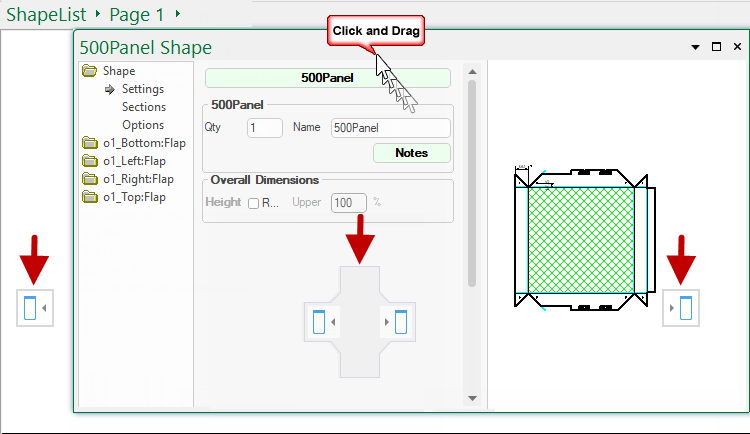This screenshot has width=750, height=434.
Task: Click the dock-right icon in center docking cross
Action: 400,322
